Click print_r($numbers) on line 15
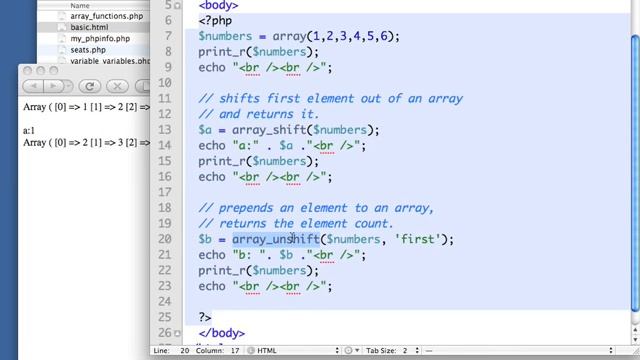The height and width of the screenshot is (360, 640). [258, 161]
